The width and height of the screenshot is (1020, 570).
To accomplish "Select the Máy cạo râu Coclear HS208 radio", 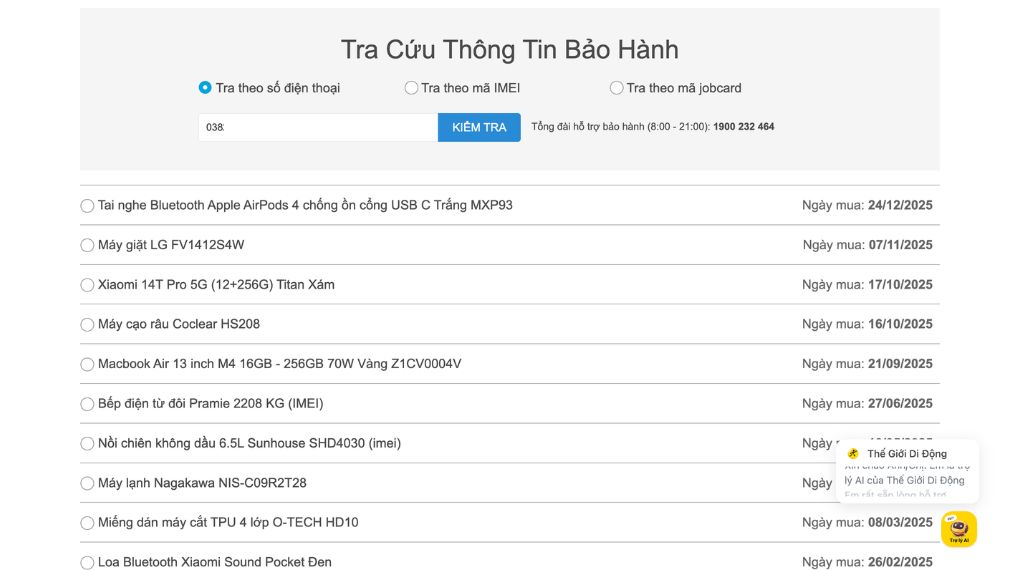I will coord(87,325).
